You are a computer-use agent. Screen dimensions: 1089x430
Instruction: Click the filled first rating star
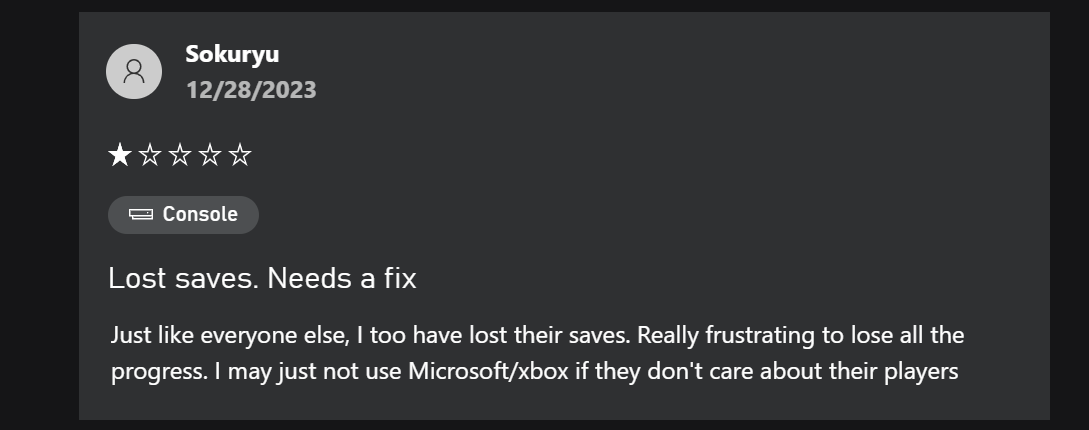tap(120, 155)
